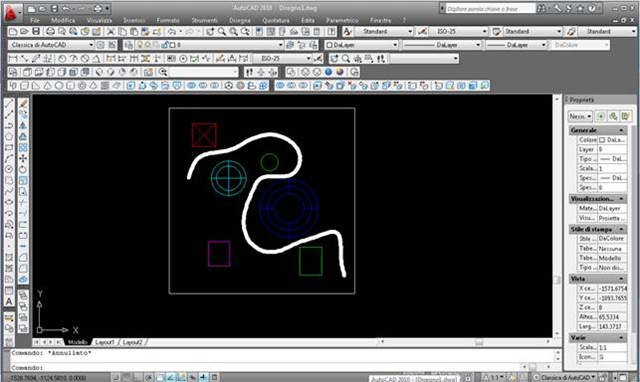This screenshot has width=640, height=382.
Task: Click the layer 0 color swatch in layer toolbar
Action: coord(172,45)
